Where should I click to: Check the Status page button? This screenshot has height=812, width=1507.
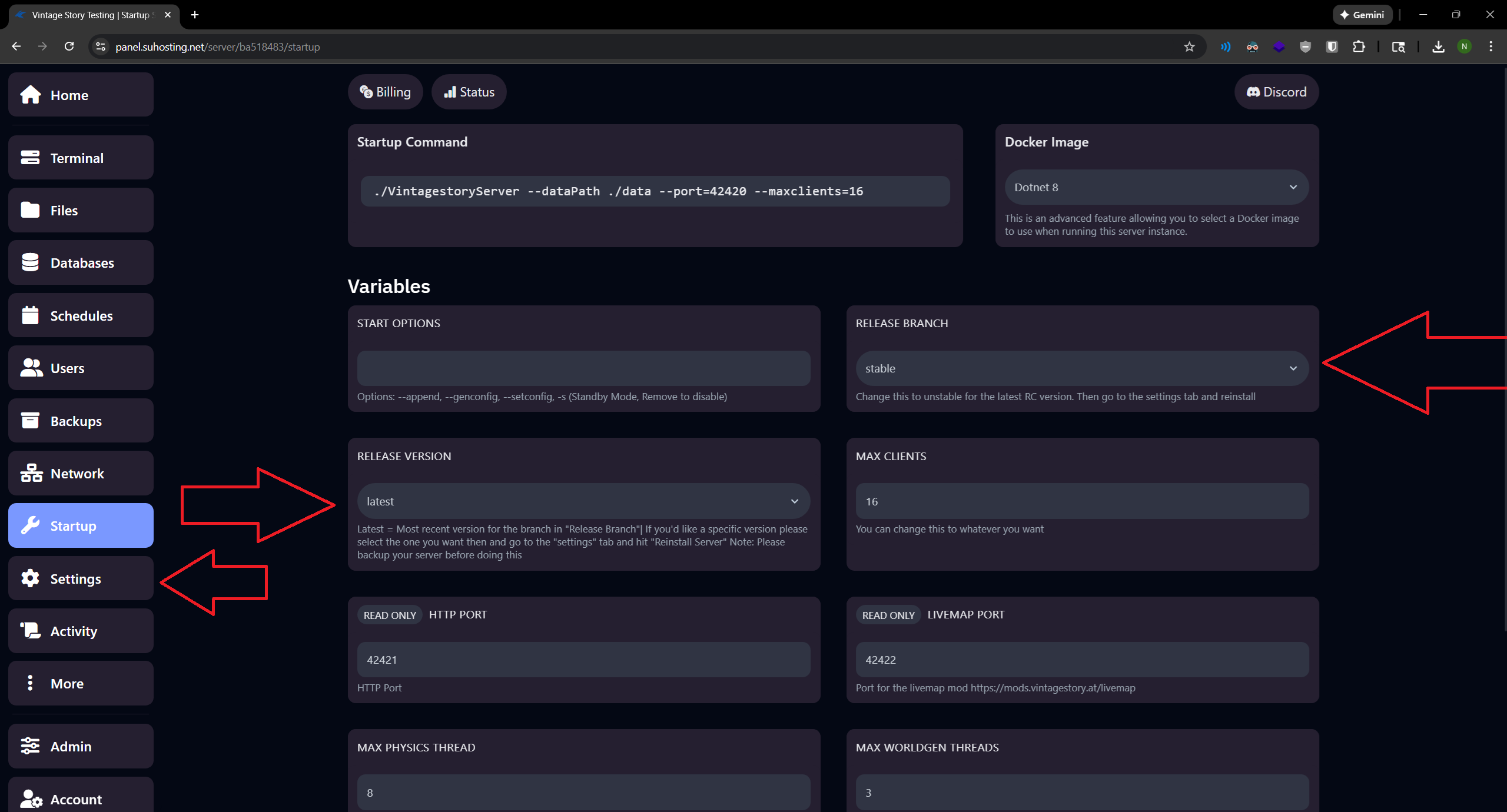point(469,92)
